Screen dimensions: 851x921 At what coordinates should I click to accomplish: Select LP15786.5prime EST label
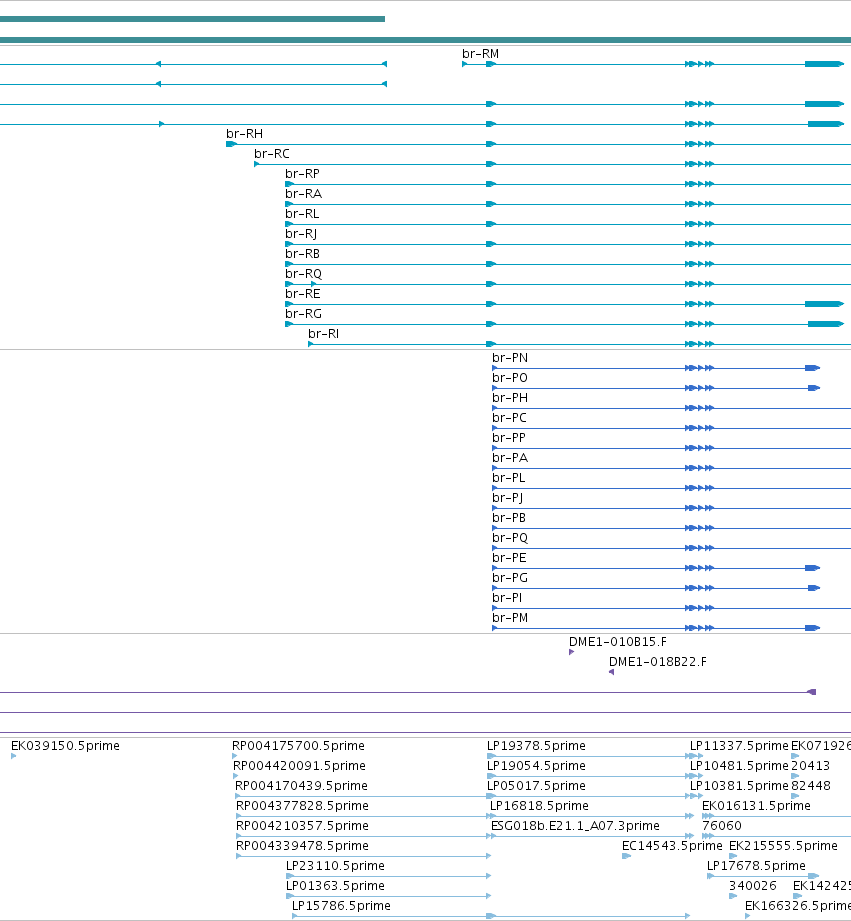[x=341, y=905]
